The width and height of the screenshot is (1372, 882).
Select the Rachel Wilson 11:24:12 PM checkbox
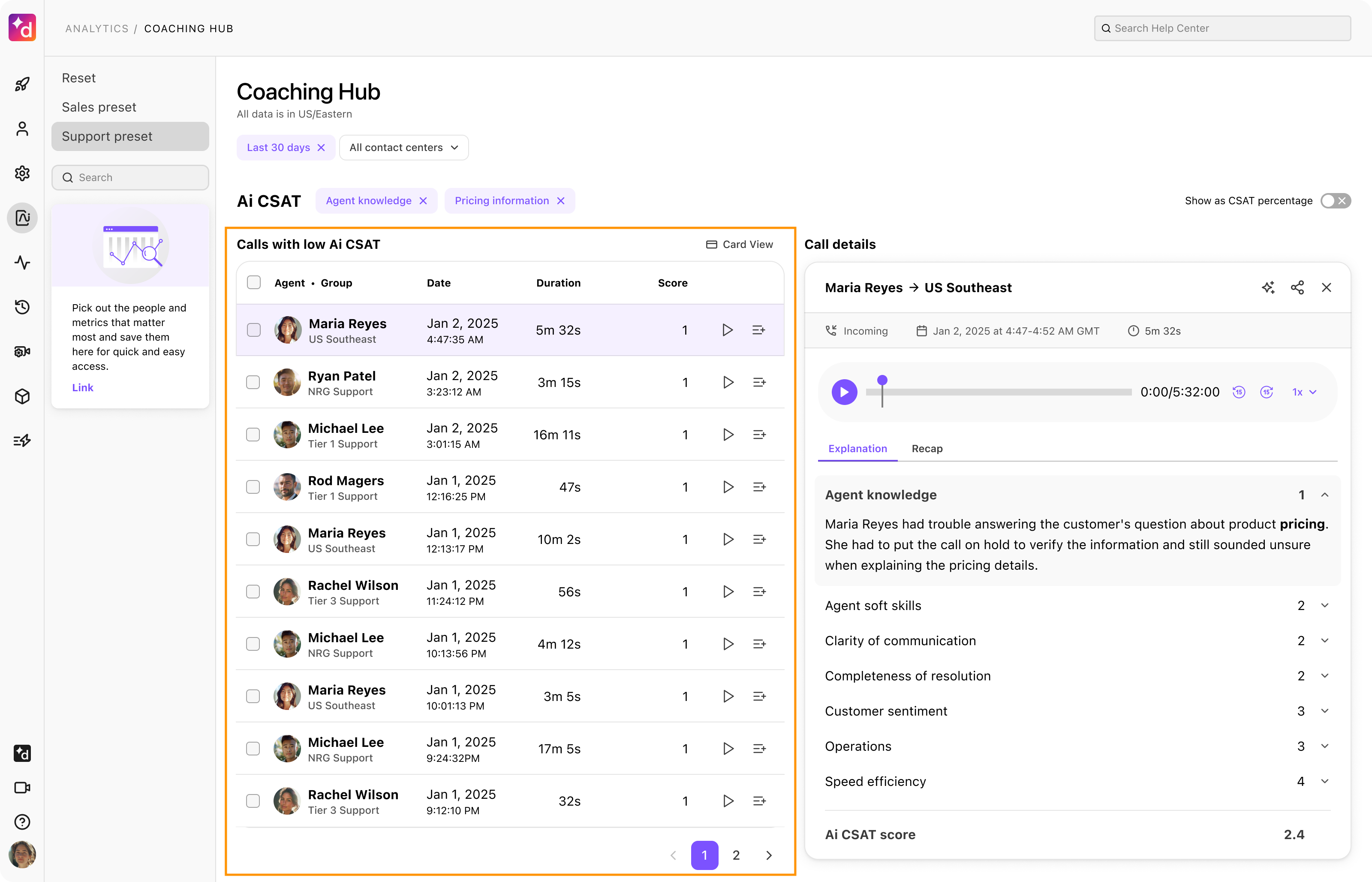click(x=253, y=592)
